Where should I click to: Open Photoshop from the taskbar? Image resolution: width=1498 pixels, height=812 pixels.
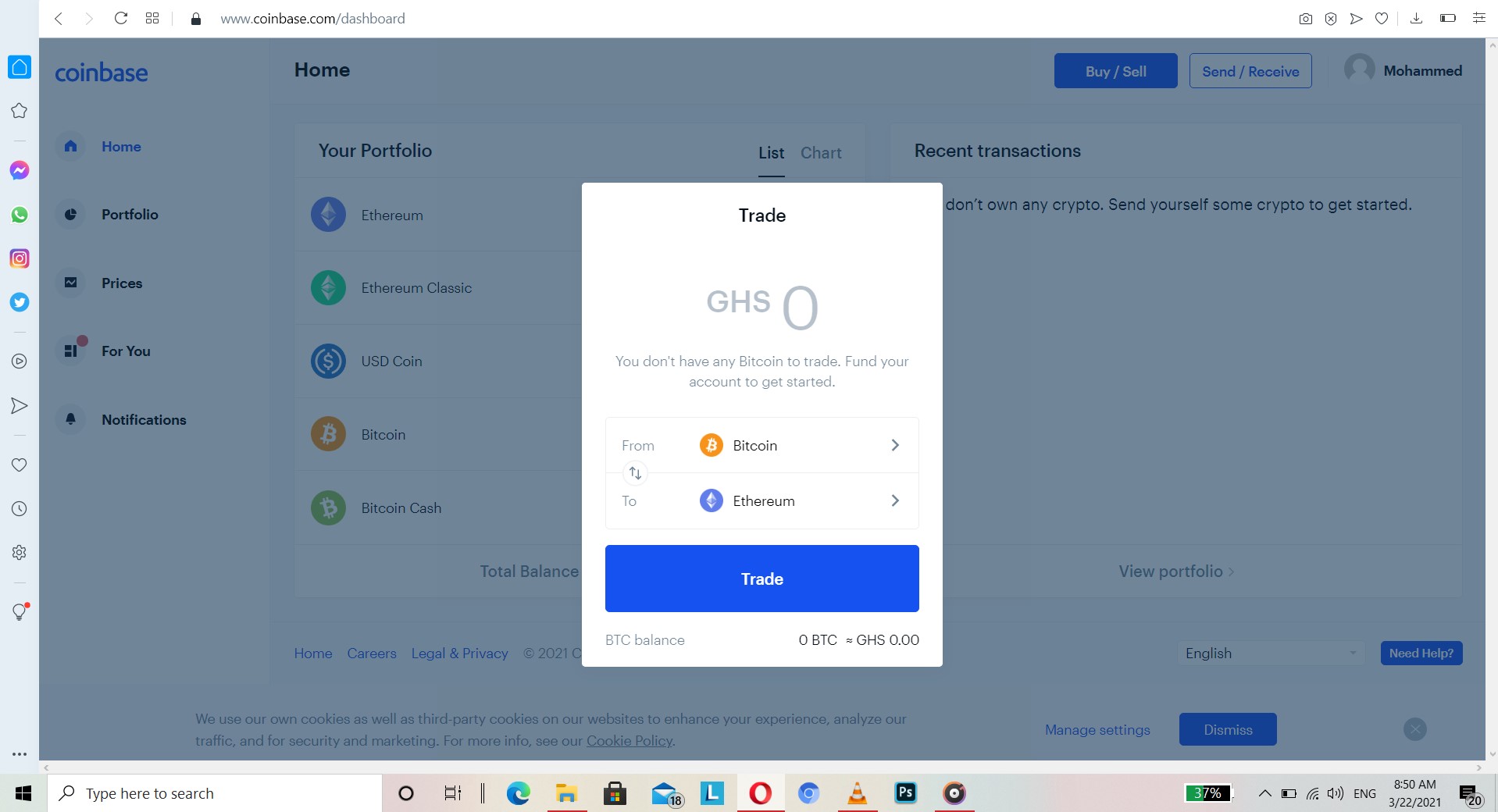(905, 793)
